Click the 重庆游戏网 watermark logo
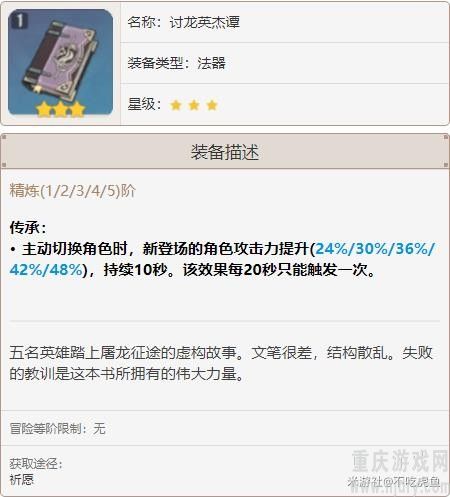This screenshot has height=497, width=450. point(400,461)
